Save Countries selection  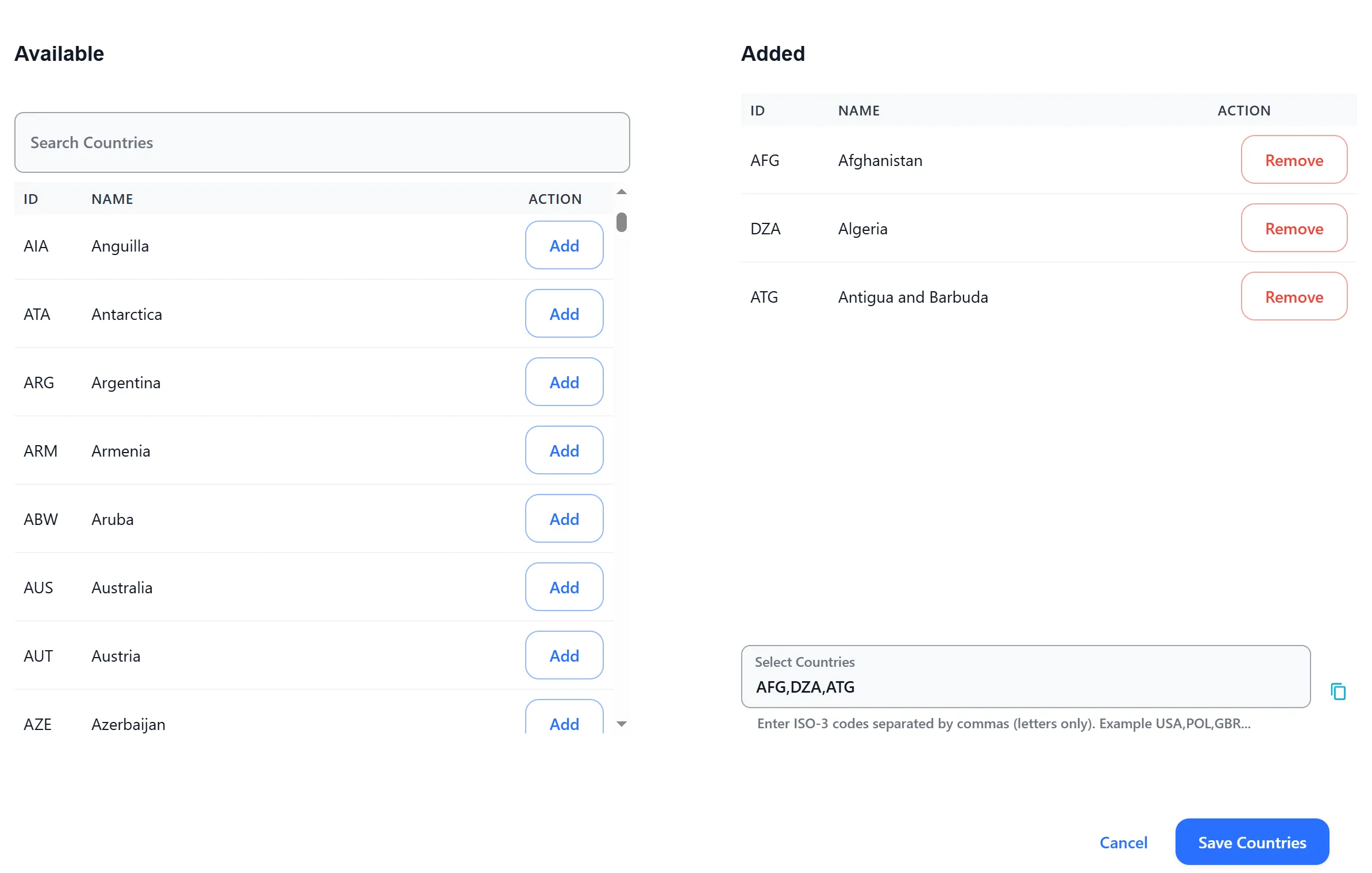tap(1251, 843)
